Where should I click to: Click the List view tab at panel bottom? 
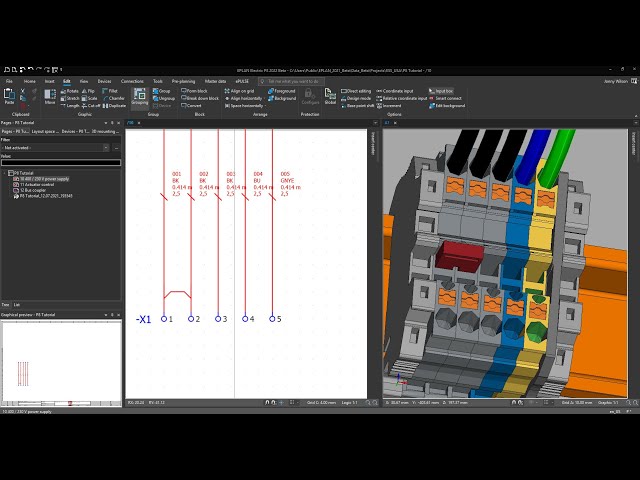[x=17, y=305]
